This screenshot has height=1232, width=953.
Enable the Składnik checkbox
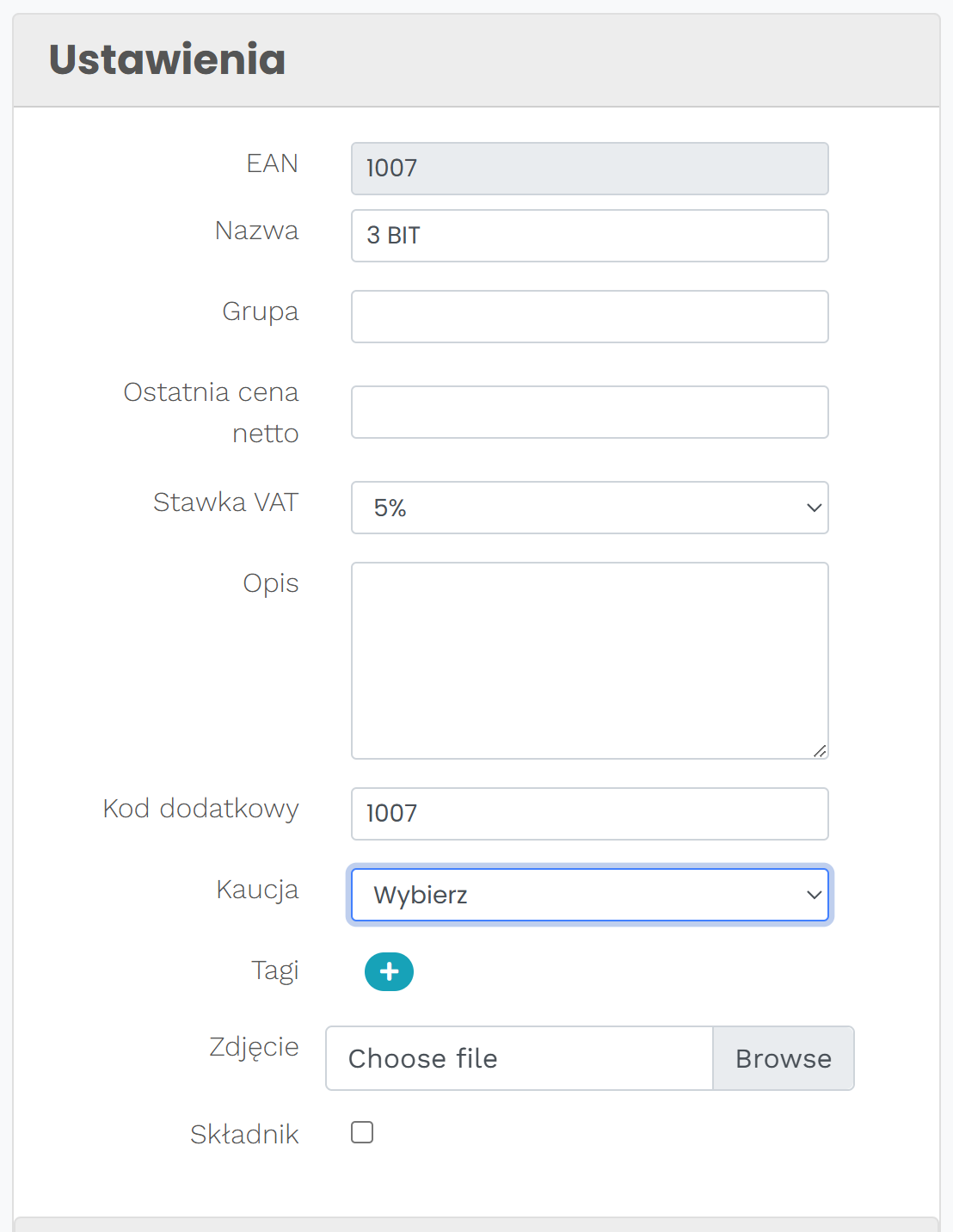pyautogui.click(x=362, y=1132)
